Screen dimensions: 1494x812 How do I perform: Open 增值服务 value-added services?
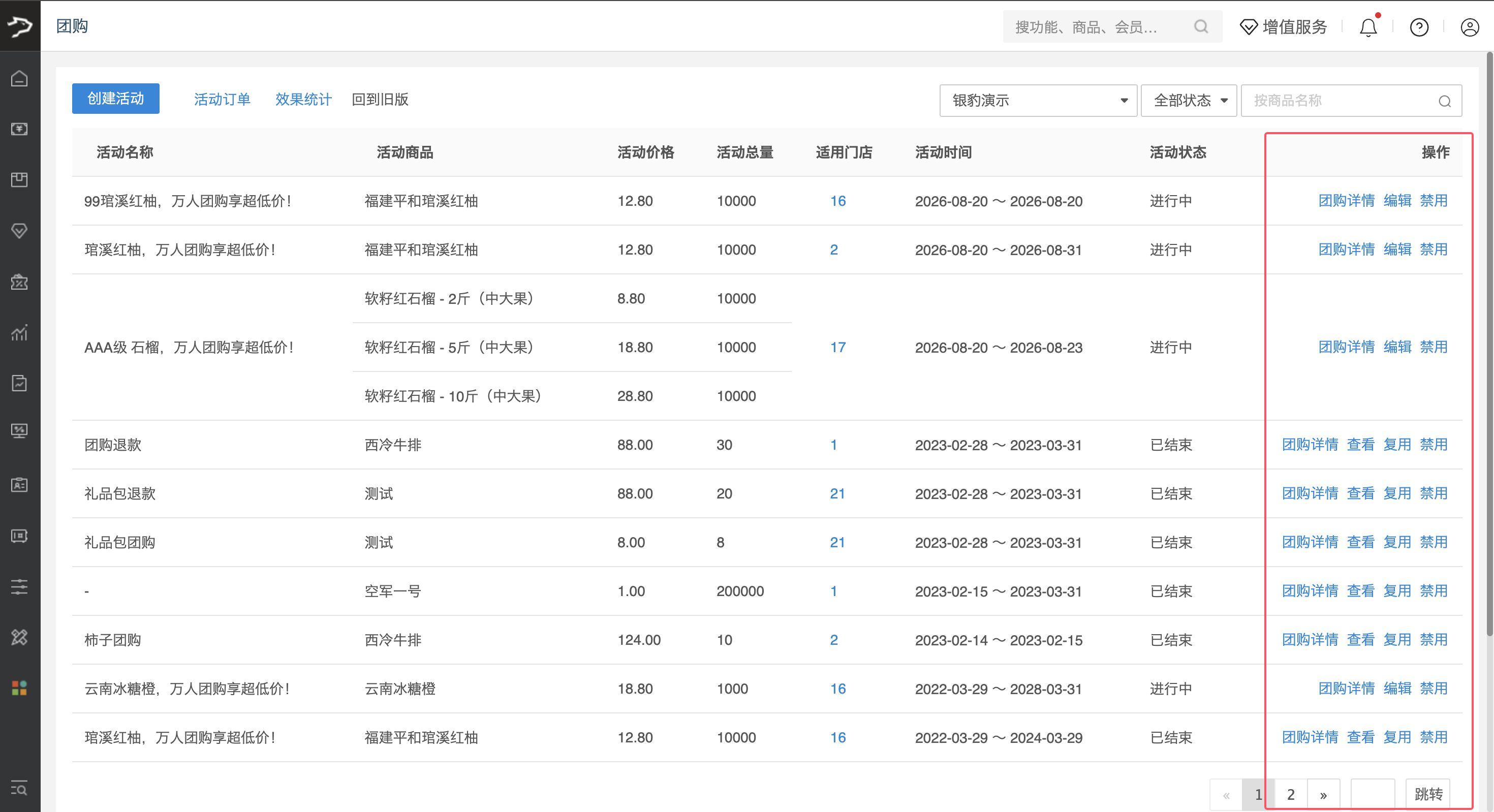[1284, 27]
